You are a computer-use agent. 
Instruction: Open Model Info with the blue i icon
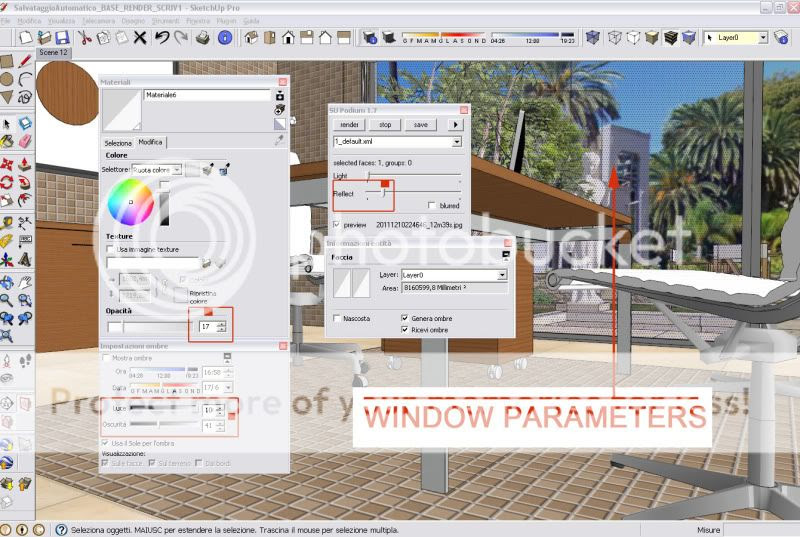(224, 37)
